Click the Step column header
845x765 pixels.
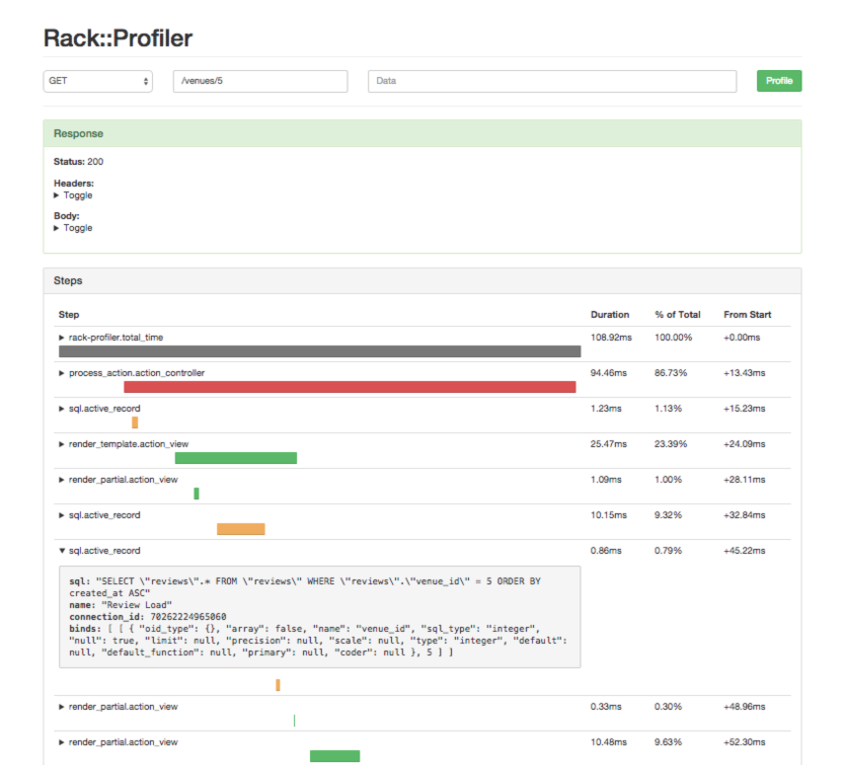tap(69, 315)
